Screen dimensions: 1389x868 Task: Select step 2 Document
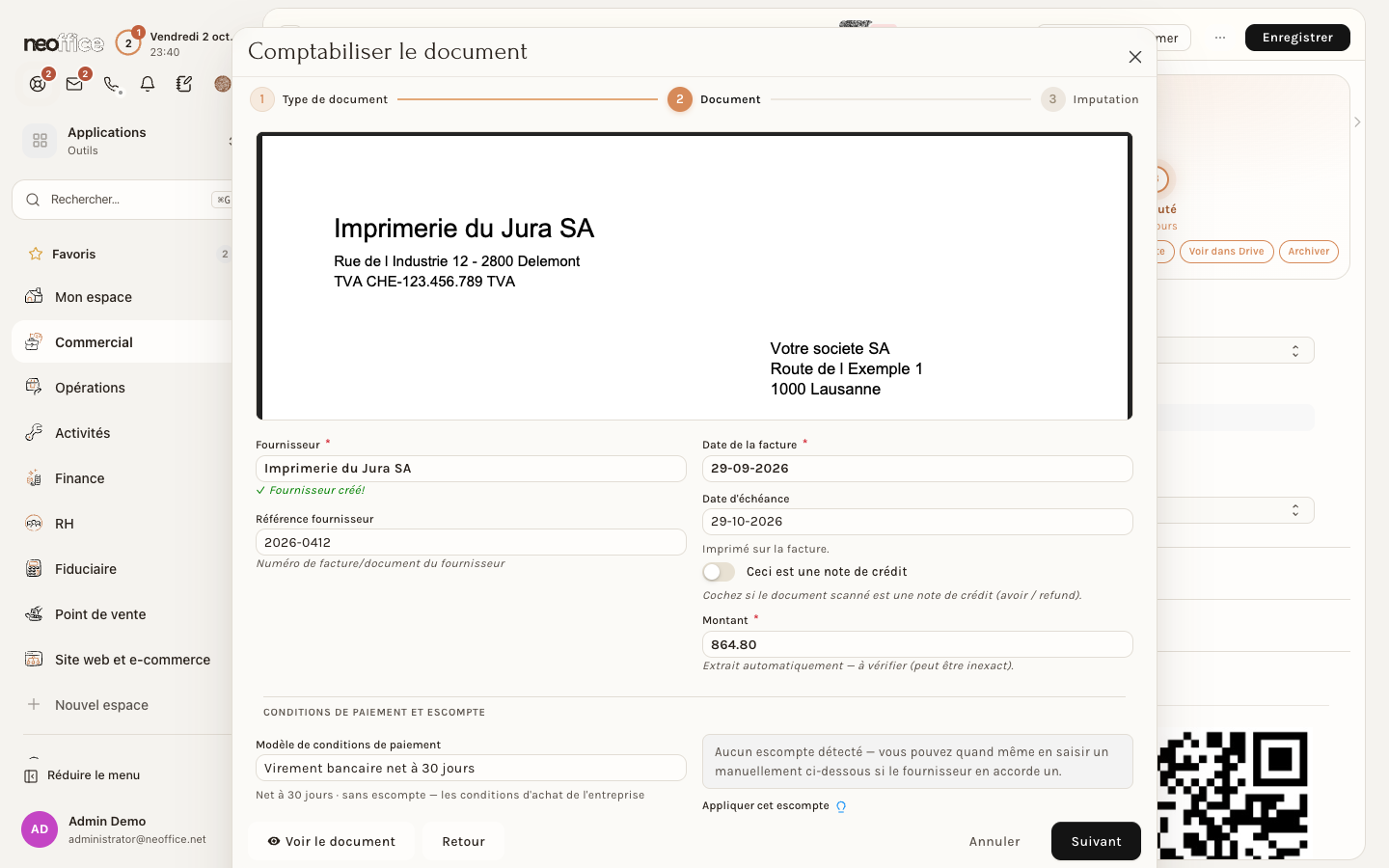[x=715, y=99]
